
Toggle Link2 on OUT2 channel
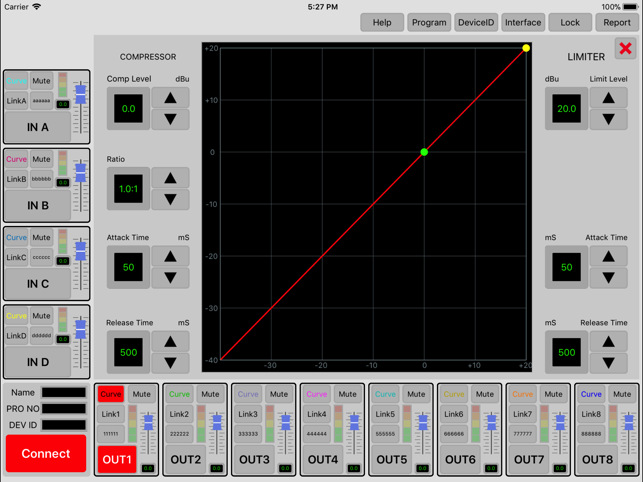coord(179,414)
